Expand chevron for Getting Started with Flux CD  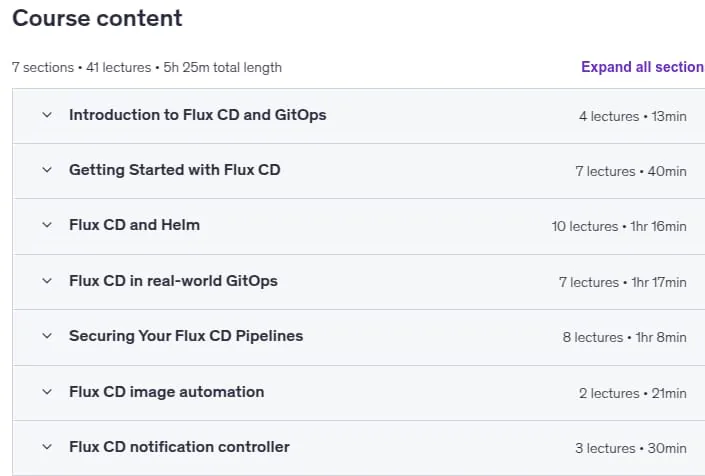tap(47, 170)
